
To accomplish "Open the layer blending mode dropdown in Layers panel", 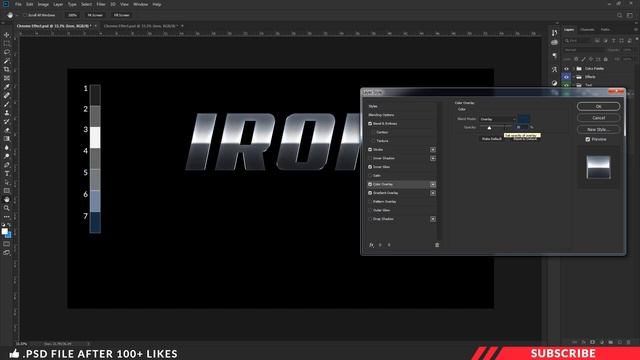I will click(584, 50).
